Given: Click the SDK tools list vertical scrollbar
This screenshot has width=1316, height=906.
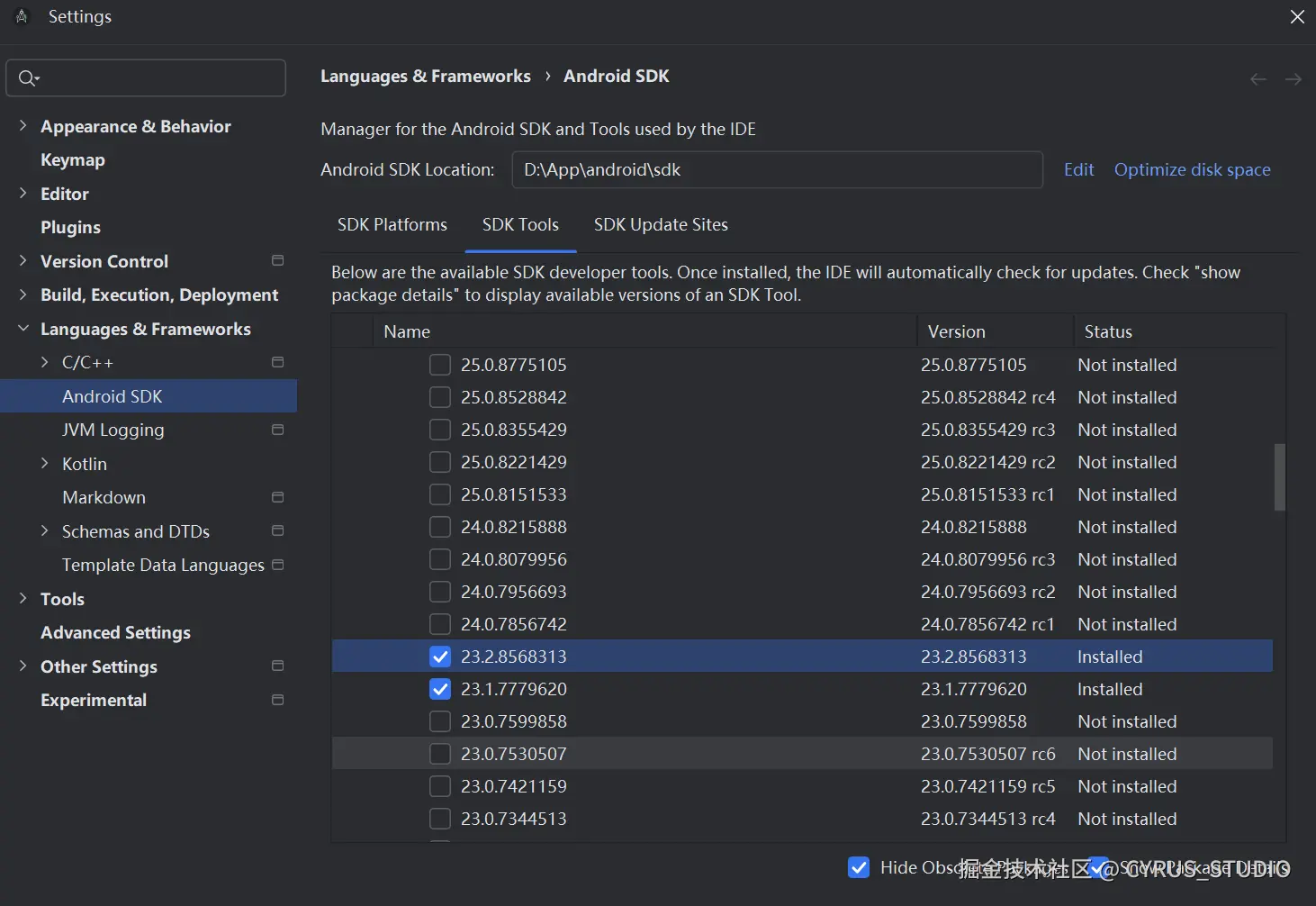Looking at the screenshot, I should coord(1279,477).
